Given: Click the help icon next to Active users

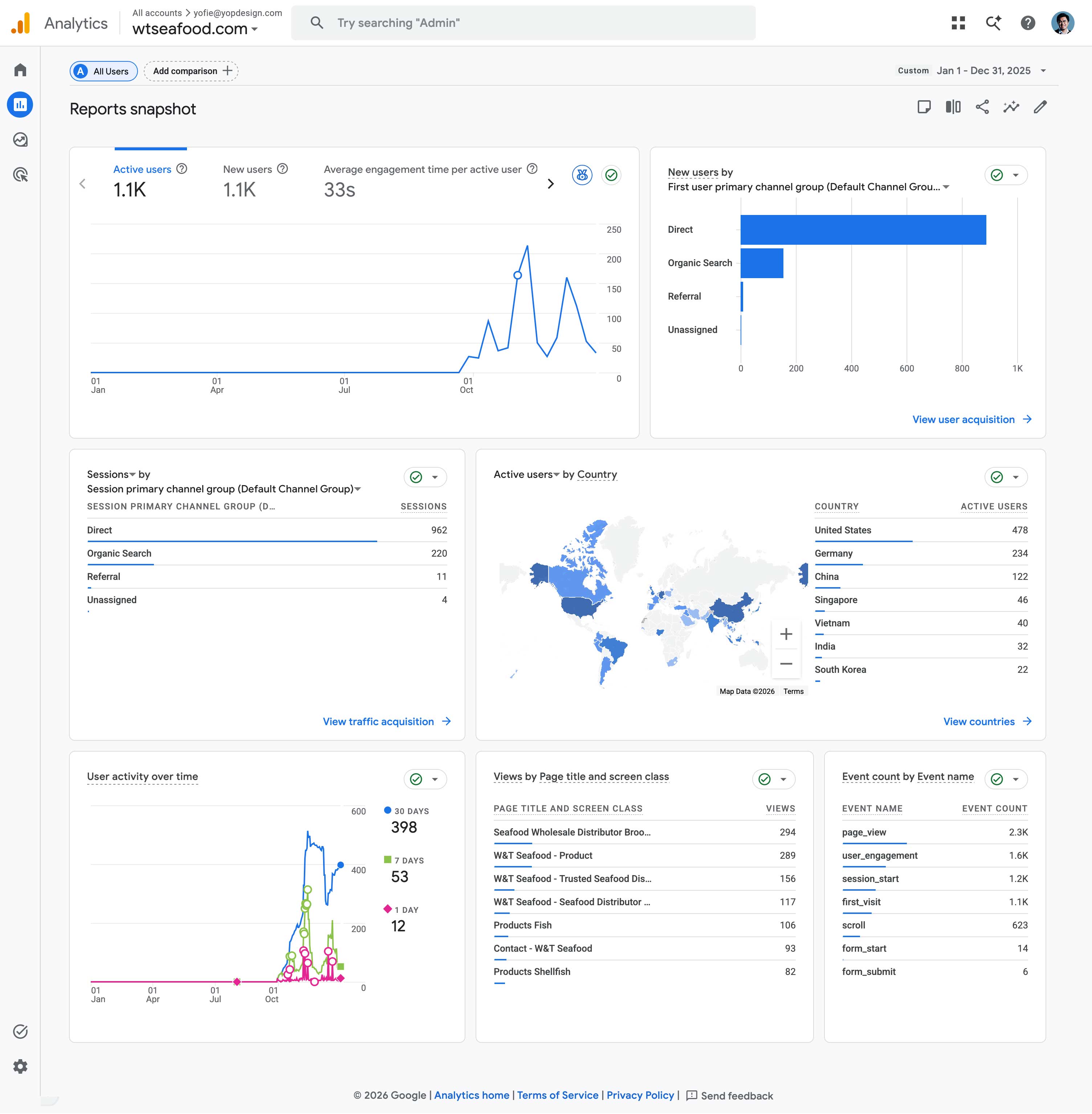Looking at the screenshot, I should (182, 168).
